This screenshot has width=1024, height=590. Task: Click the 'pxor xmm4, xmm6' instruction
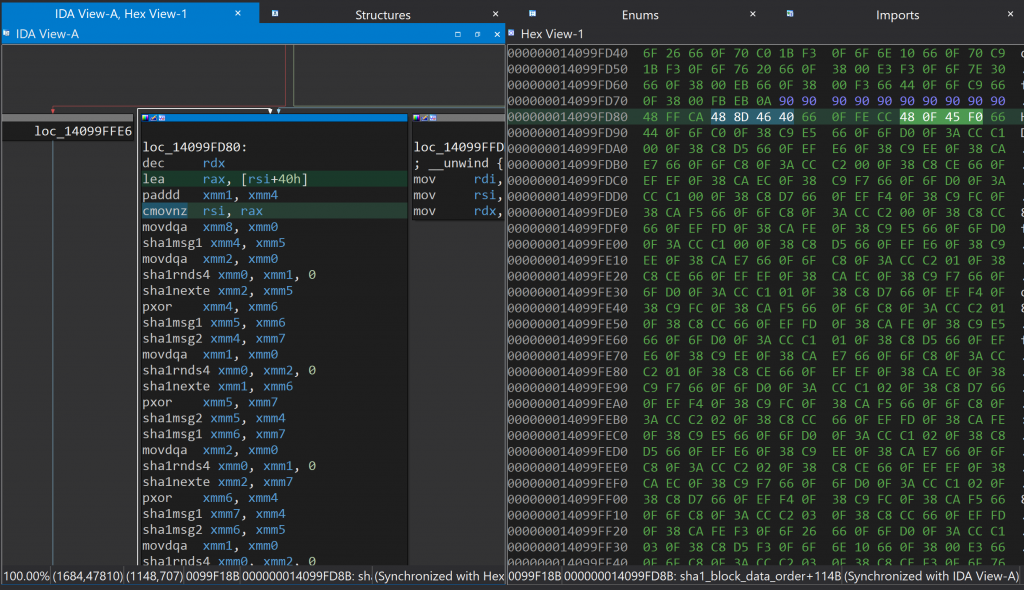point(210,306)
